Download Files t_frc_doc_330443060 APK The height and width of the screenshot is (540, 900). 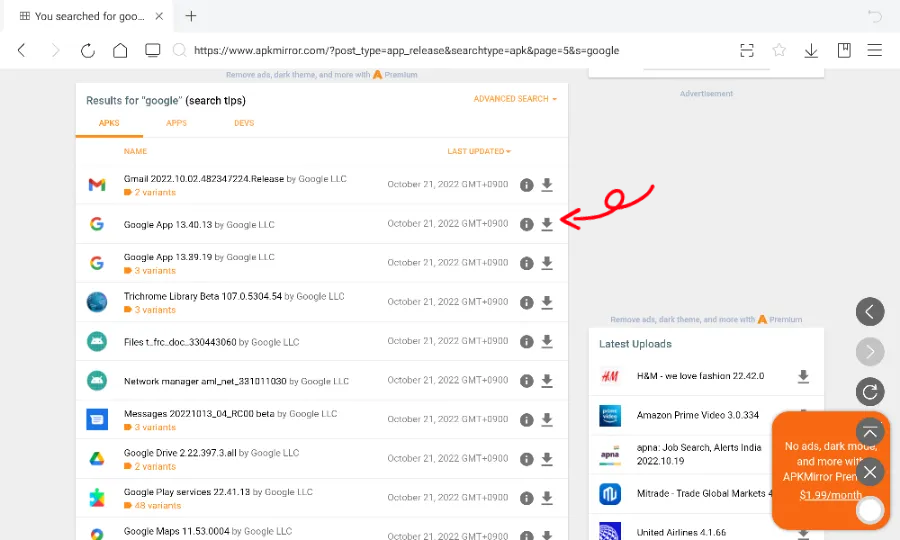click(547, 341)
